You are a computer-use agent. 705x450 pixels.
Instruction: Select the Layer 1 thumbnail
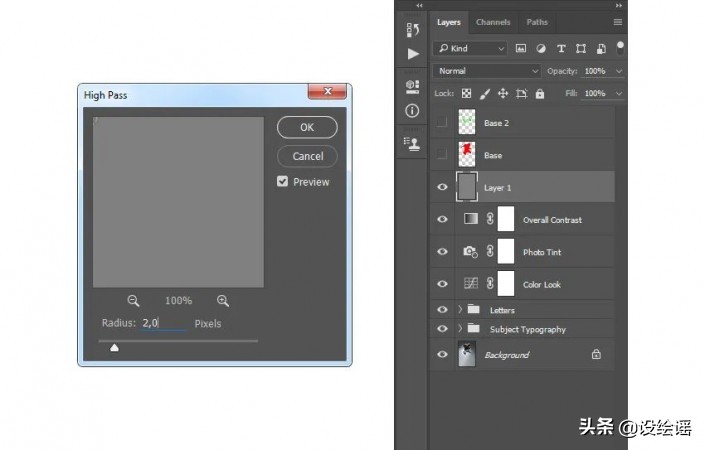[x=467, y=187]
